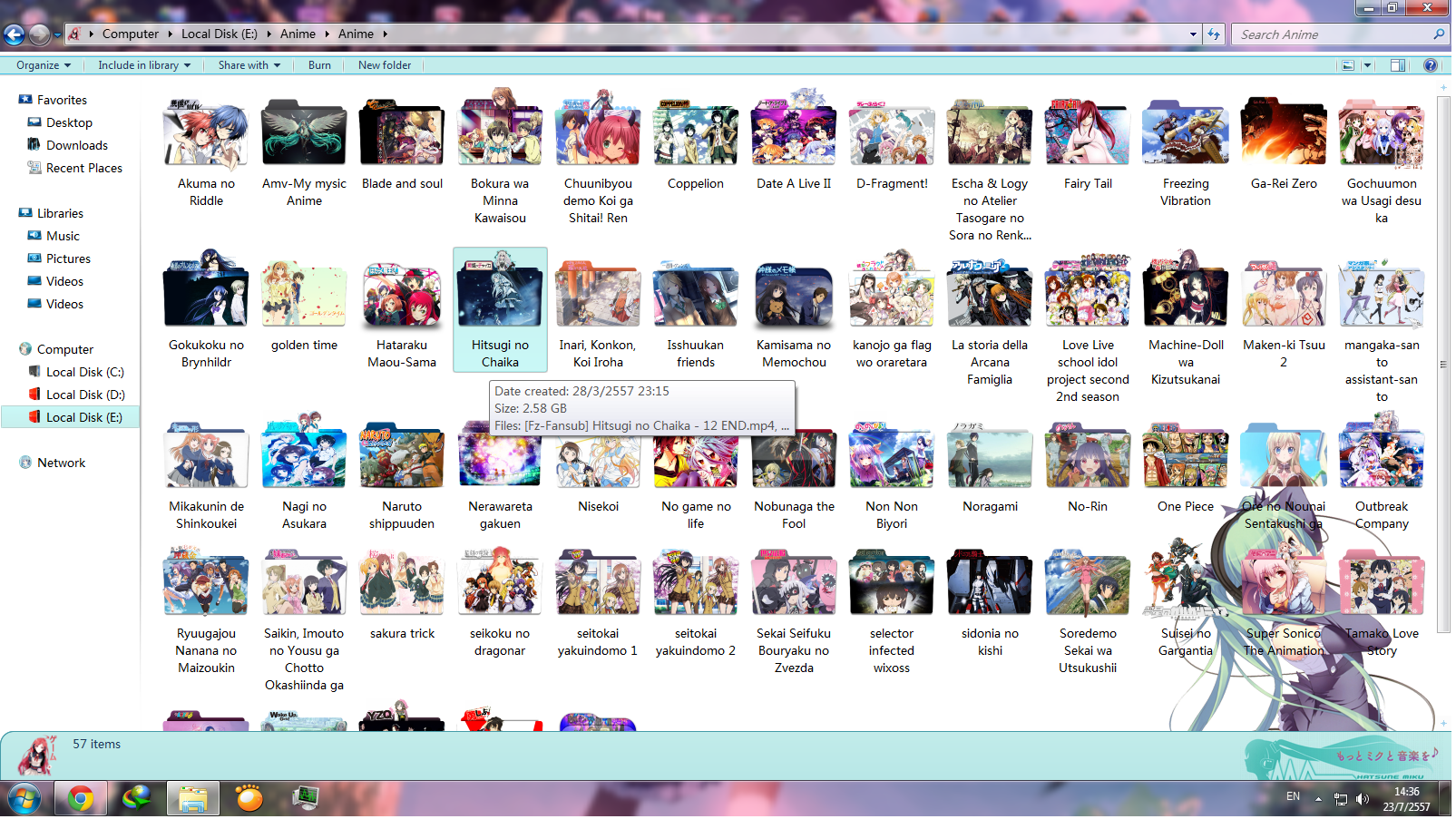Select the Music library

tap(63, 236)
